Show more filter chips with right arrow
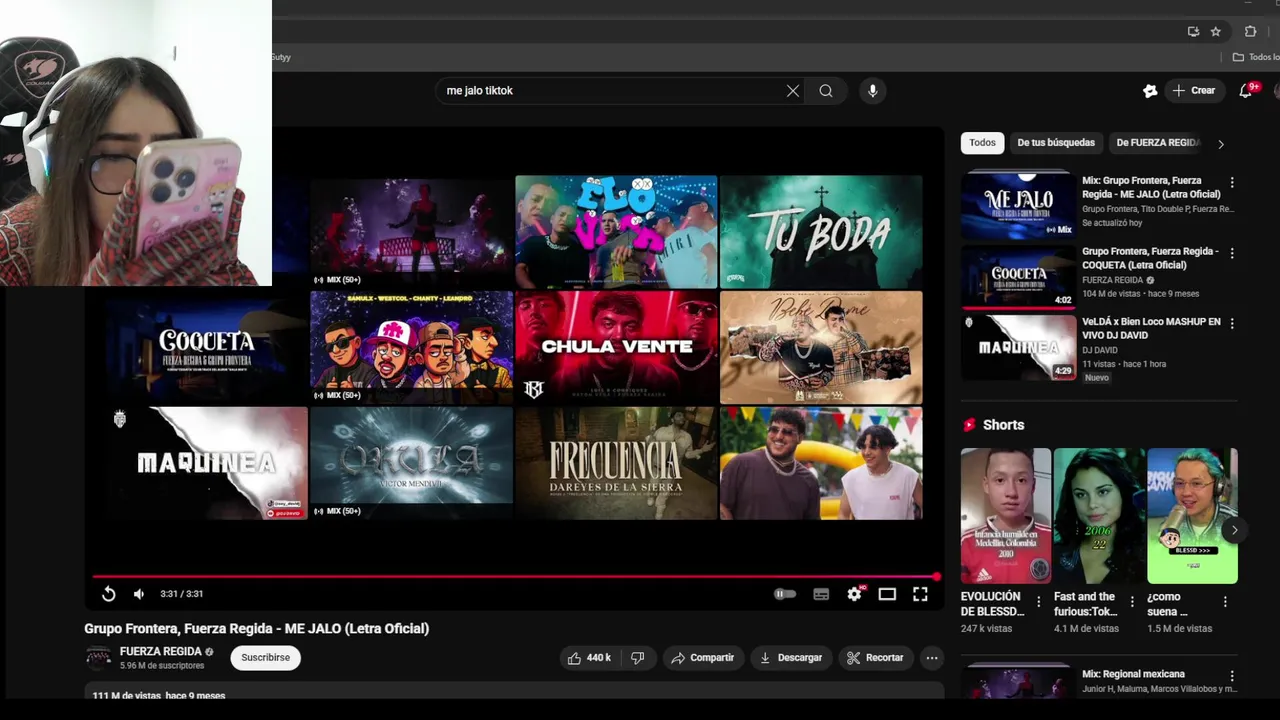This screenshot has height=720, width=1280. coord(1221,144)
